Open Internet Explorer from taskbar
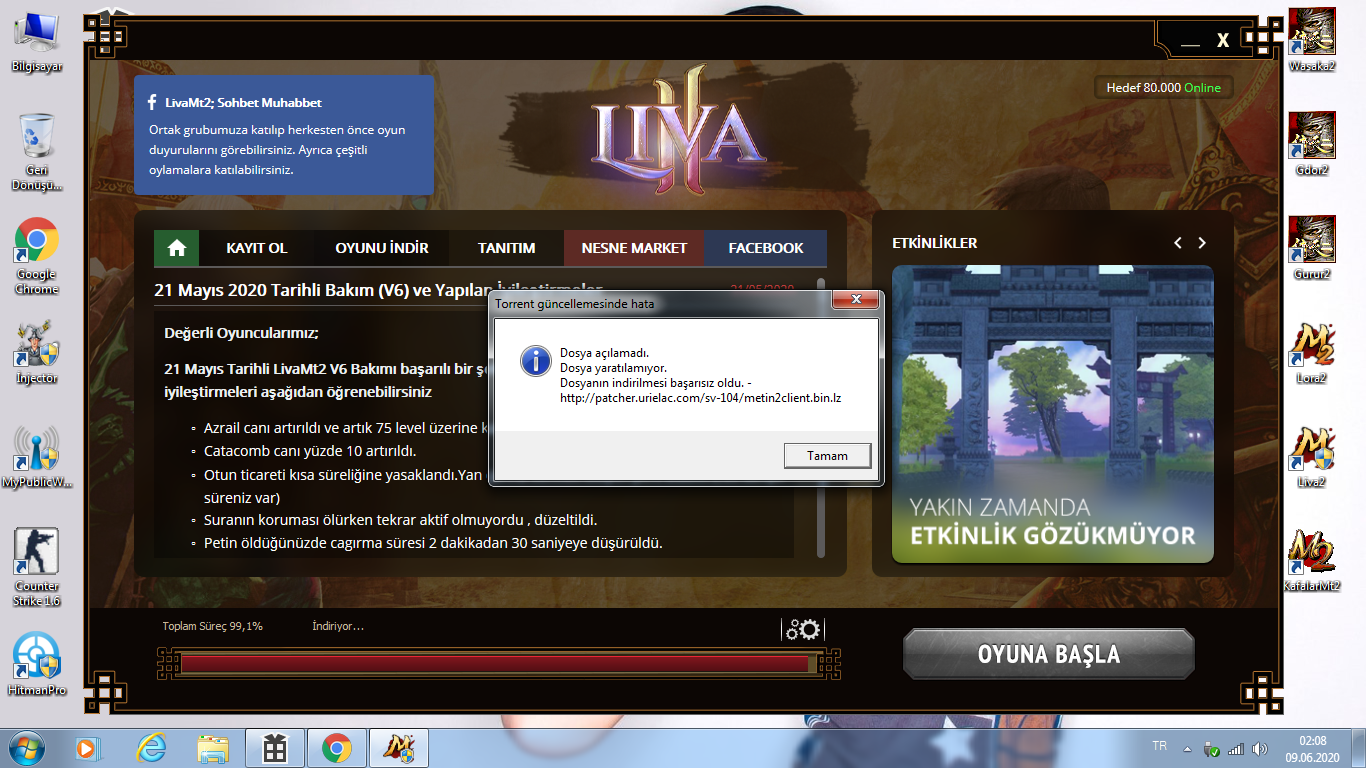This screenshot has width=1366, height=768. pyautogui.click(x=151, y=748)
